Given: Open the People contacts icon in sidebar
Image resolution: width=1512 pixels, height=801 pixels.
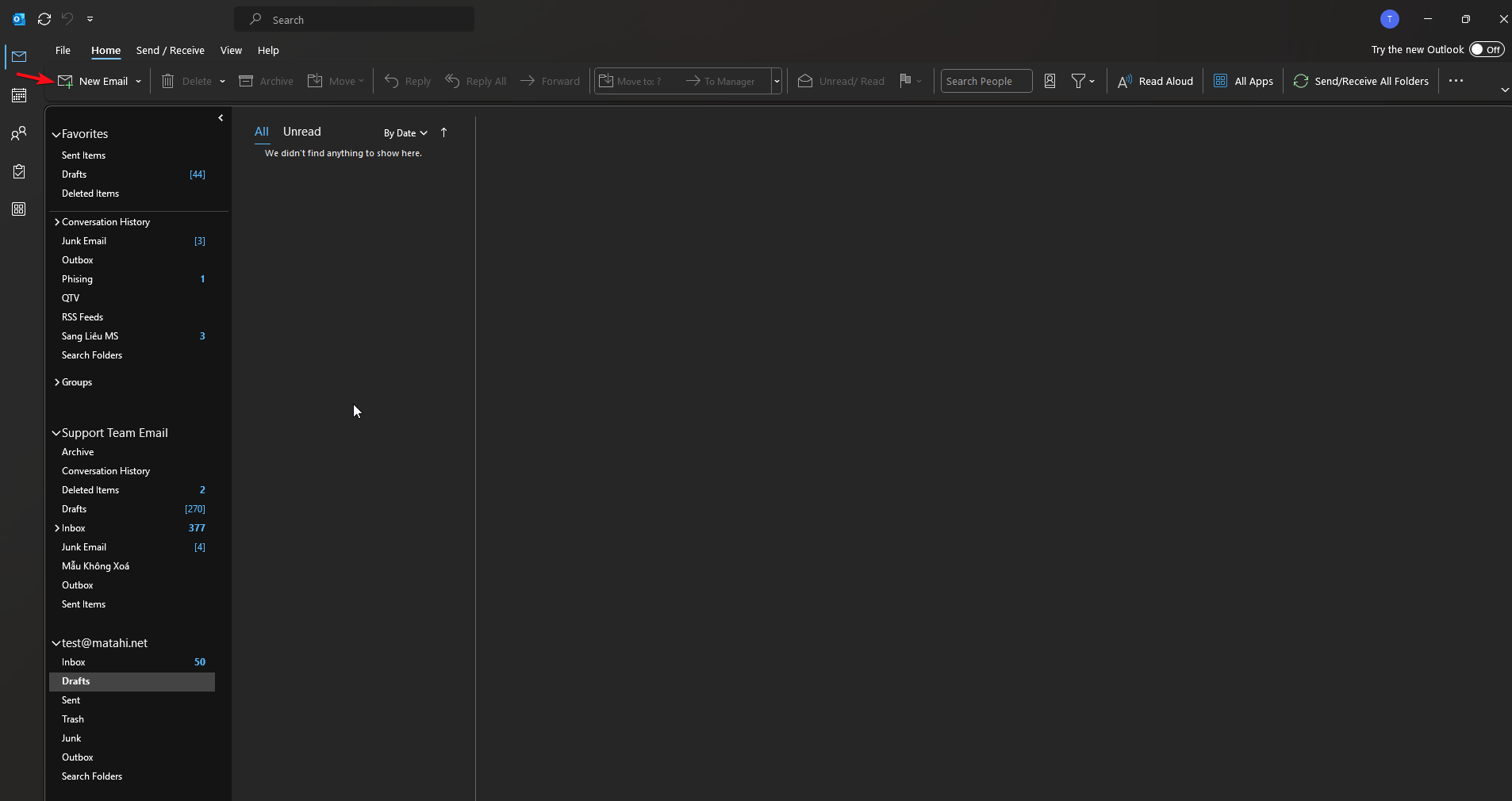Looking at the screenshot, I should pyautogui.click(x=19, y=134).
